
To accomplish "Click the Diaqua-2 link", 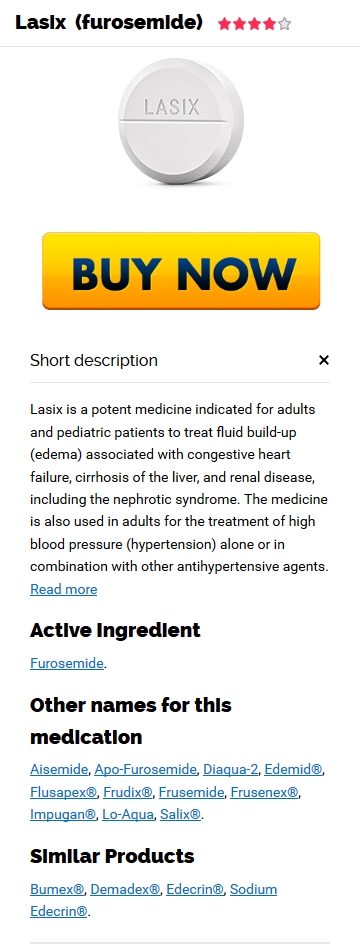I will click(230, 769).
